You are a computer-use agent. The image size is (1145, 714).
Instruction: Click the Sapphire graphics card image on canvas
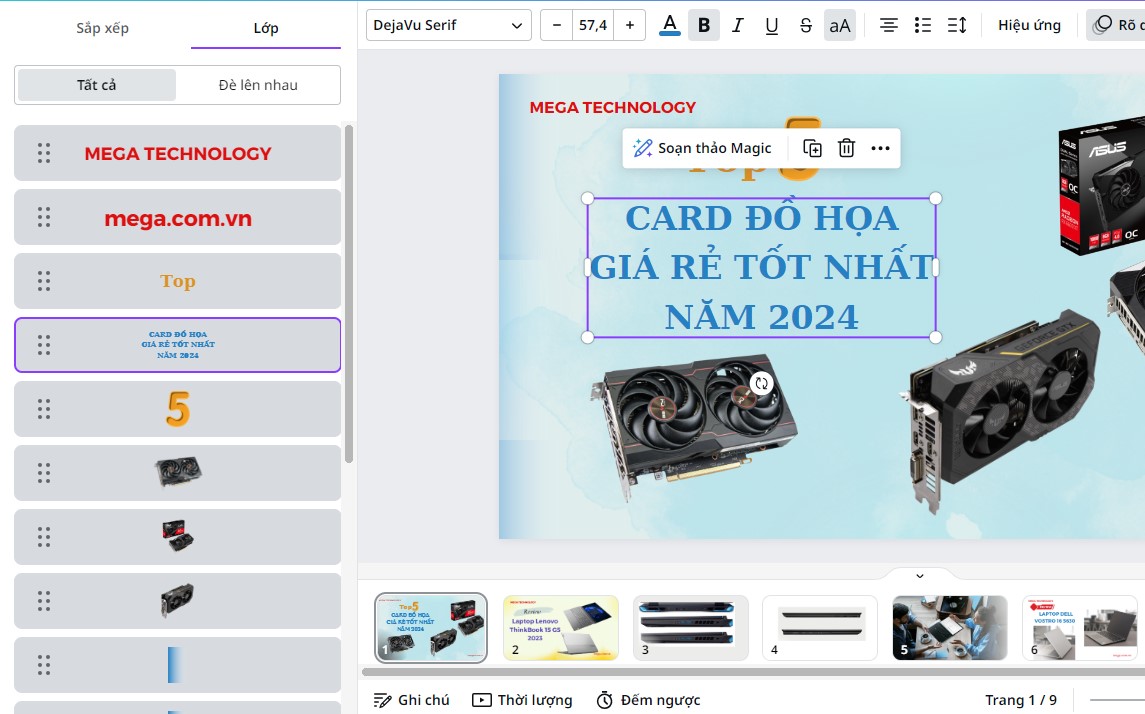pyautogui.click(x=694, y=427)
